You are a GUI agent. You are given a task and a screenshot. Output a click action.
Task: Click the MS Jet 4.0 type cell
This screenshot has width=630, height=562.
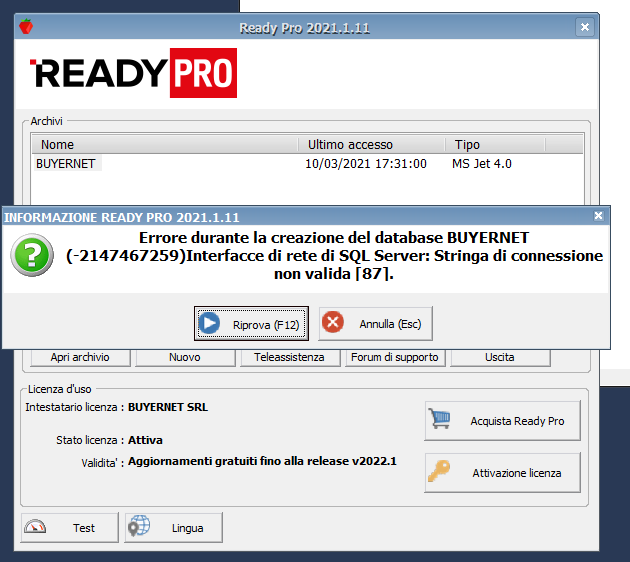(482, 164)
